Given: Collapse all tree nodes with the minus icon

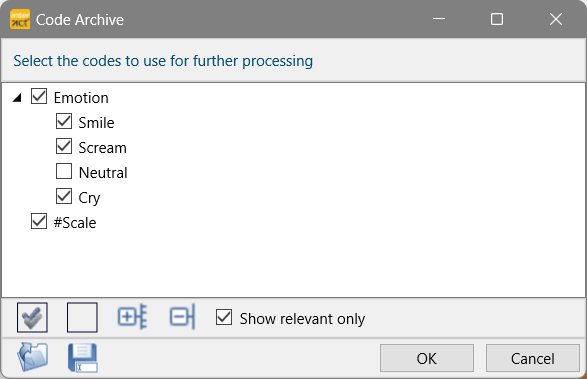Looking at the screenshot, I should pyautogui.click(x=182, y=317).
